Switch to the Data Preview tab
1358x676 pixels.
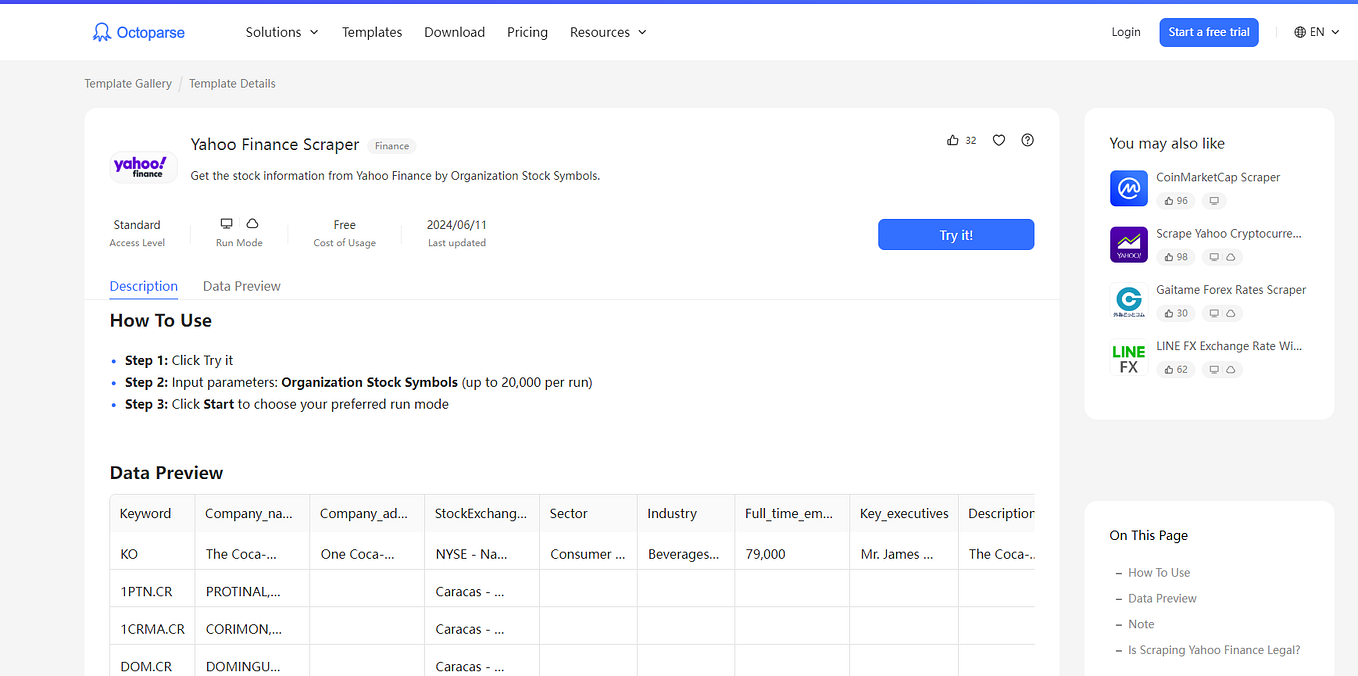tap(241, 286)
